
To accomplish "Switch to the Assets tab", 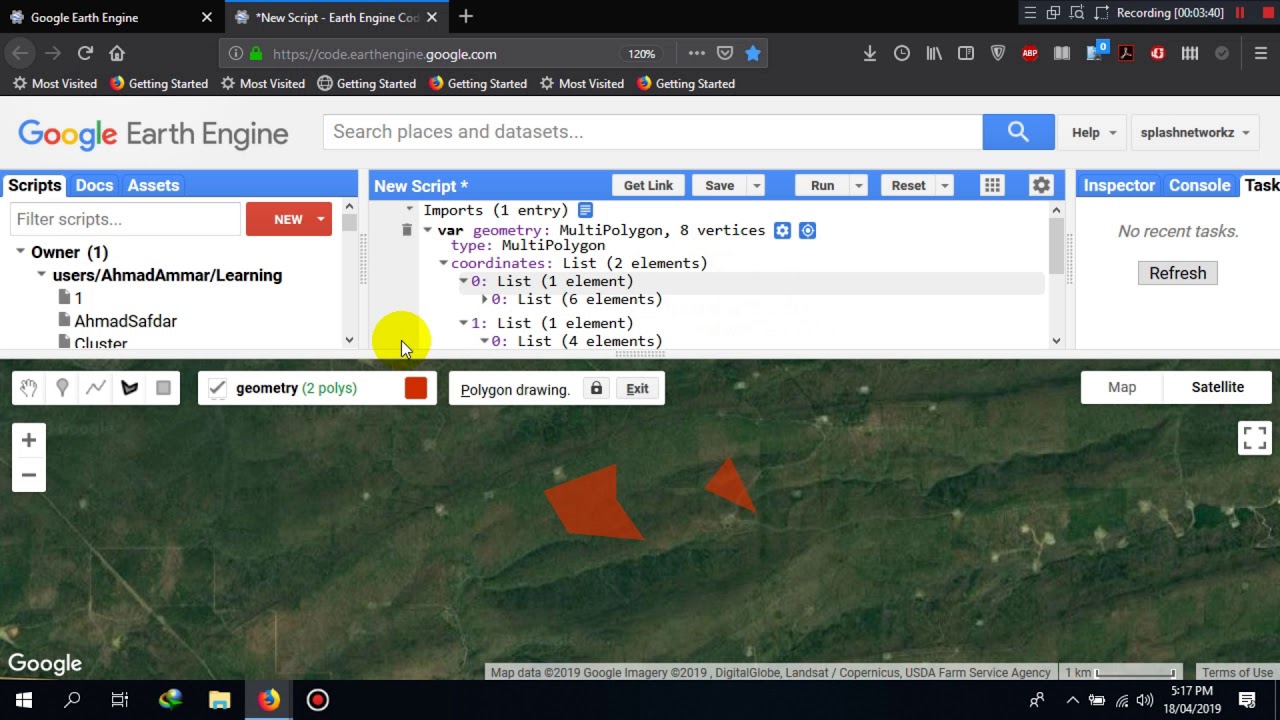I will (x=153, y=185).
